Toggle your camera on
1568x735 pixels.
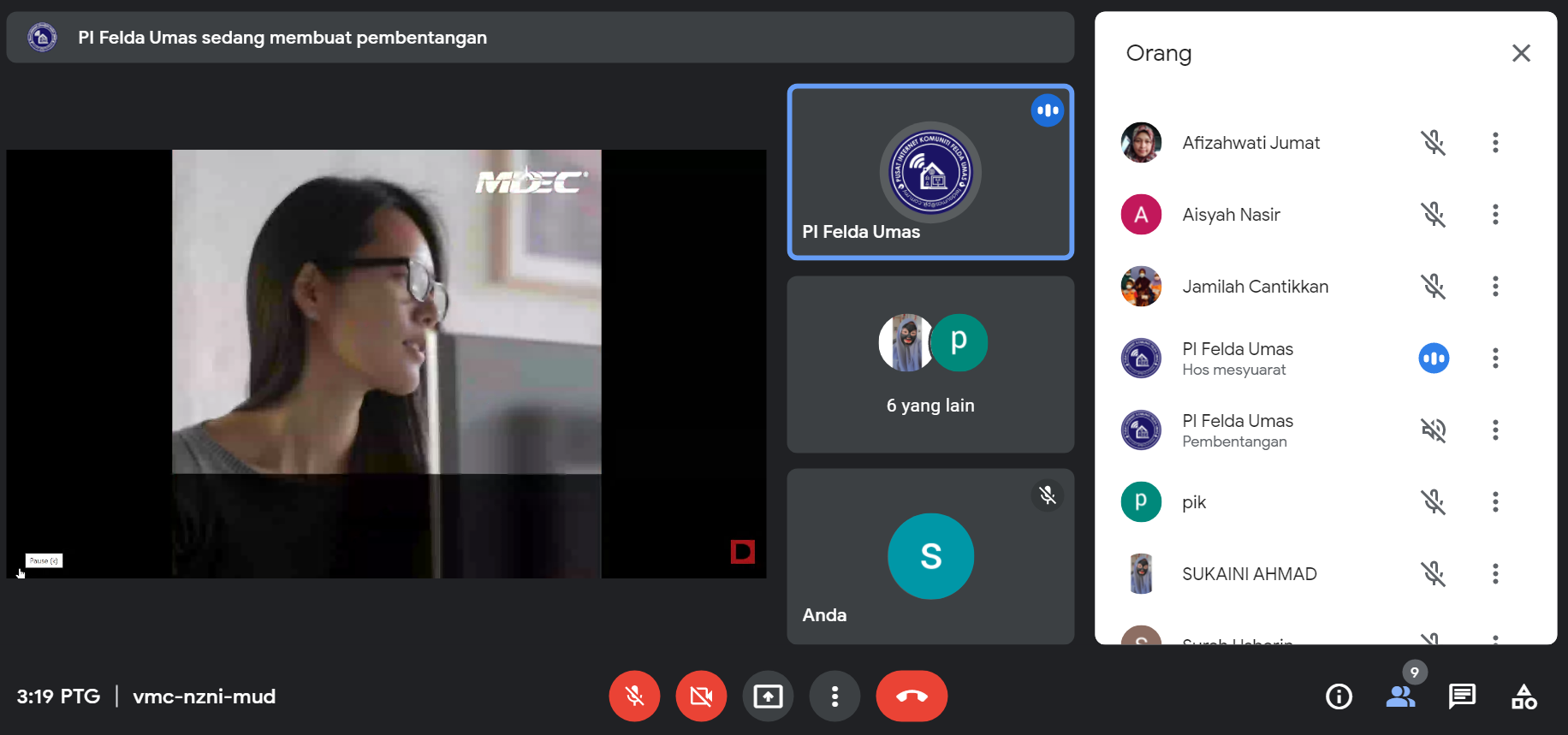701,696
